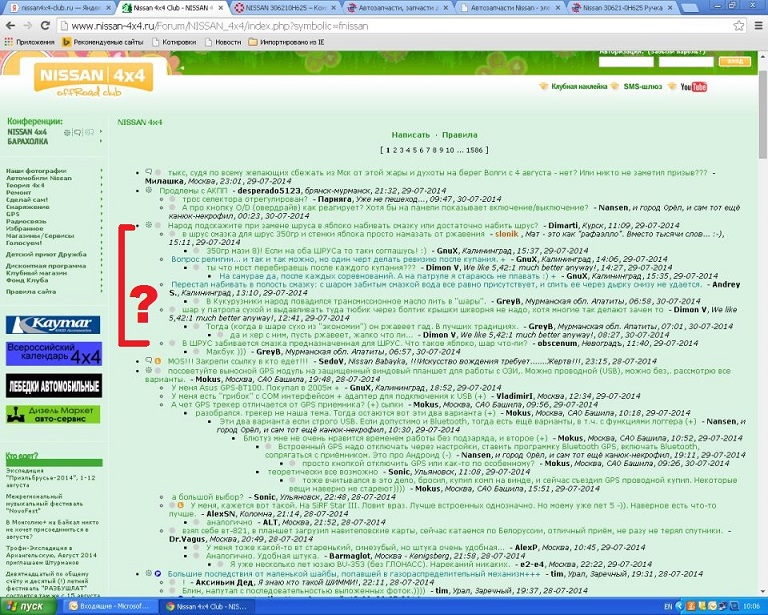Expand the arrow beside Ремонт
Image resolution: width=768 pixels, height=615 pixels.
[x=101, y=192]
